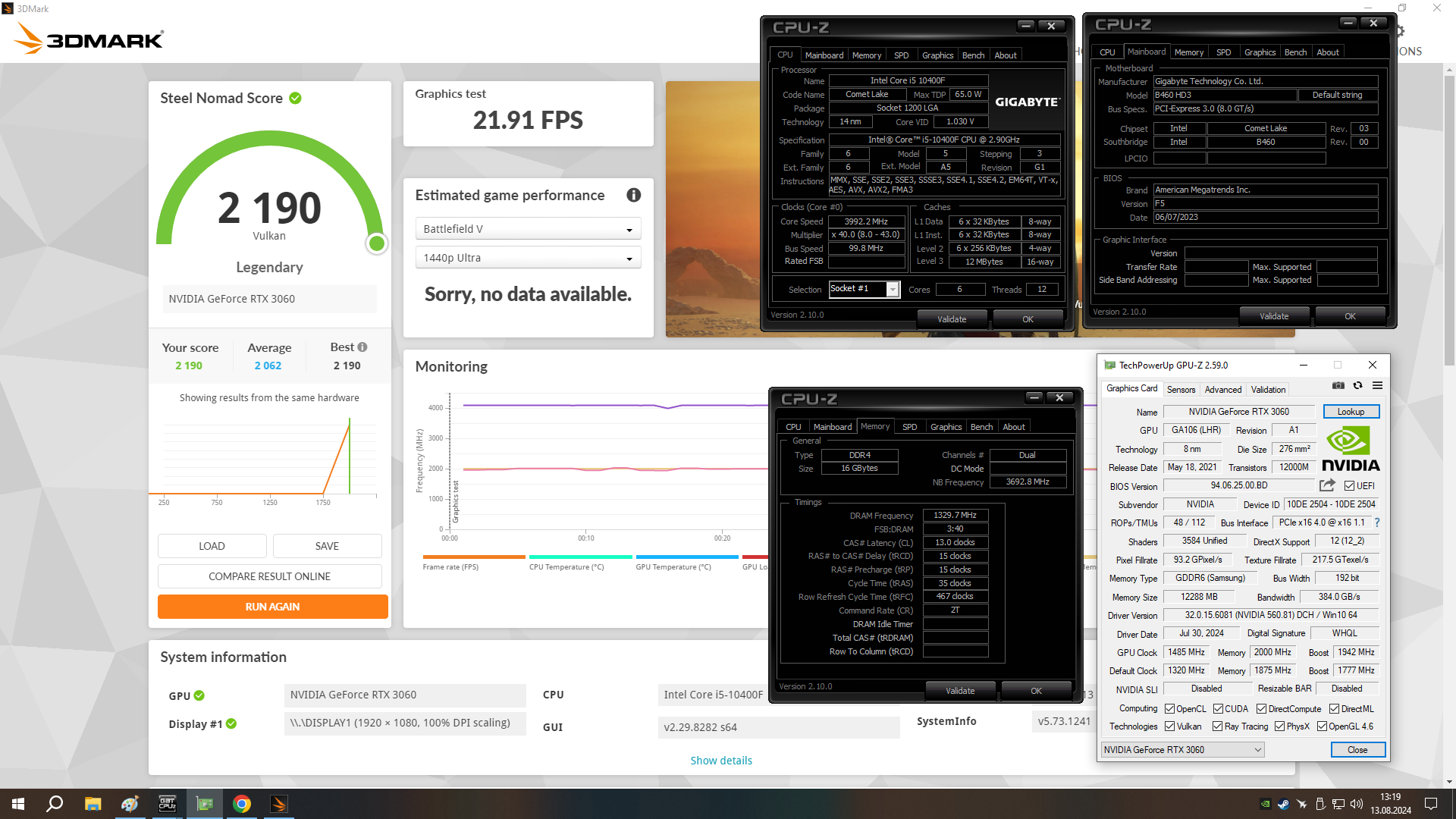1456x819 pixels.
Task: Click the green check beside Display #1
Action: point(231,723)
